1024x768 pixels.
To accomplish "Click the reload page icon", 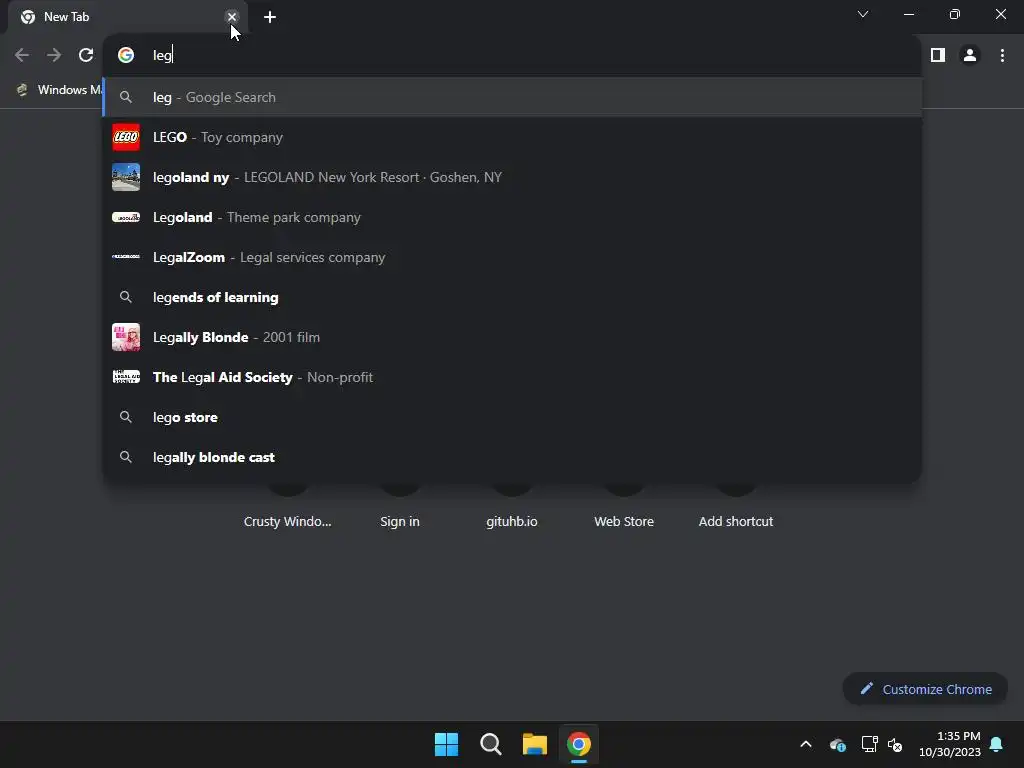I will 86,55.
